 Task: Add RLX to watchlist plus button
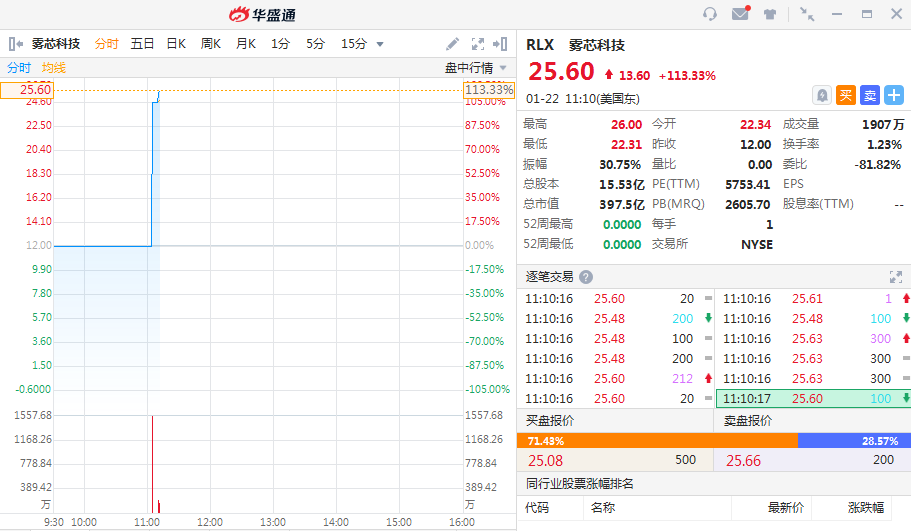(894, 95)
